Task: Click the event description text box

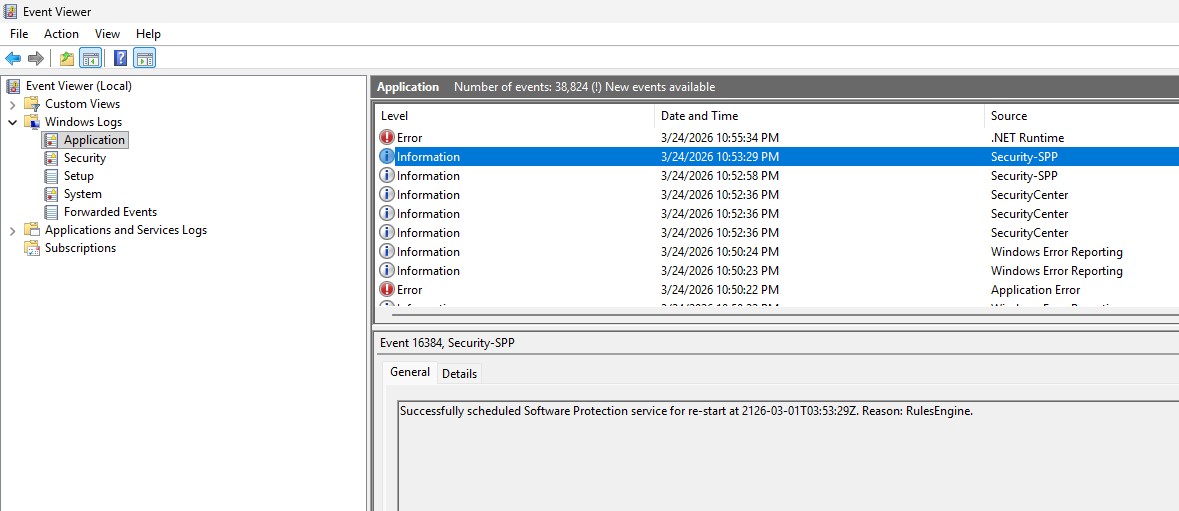Action: click(x=788, y=456)
